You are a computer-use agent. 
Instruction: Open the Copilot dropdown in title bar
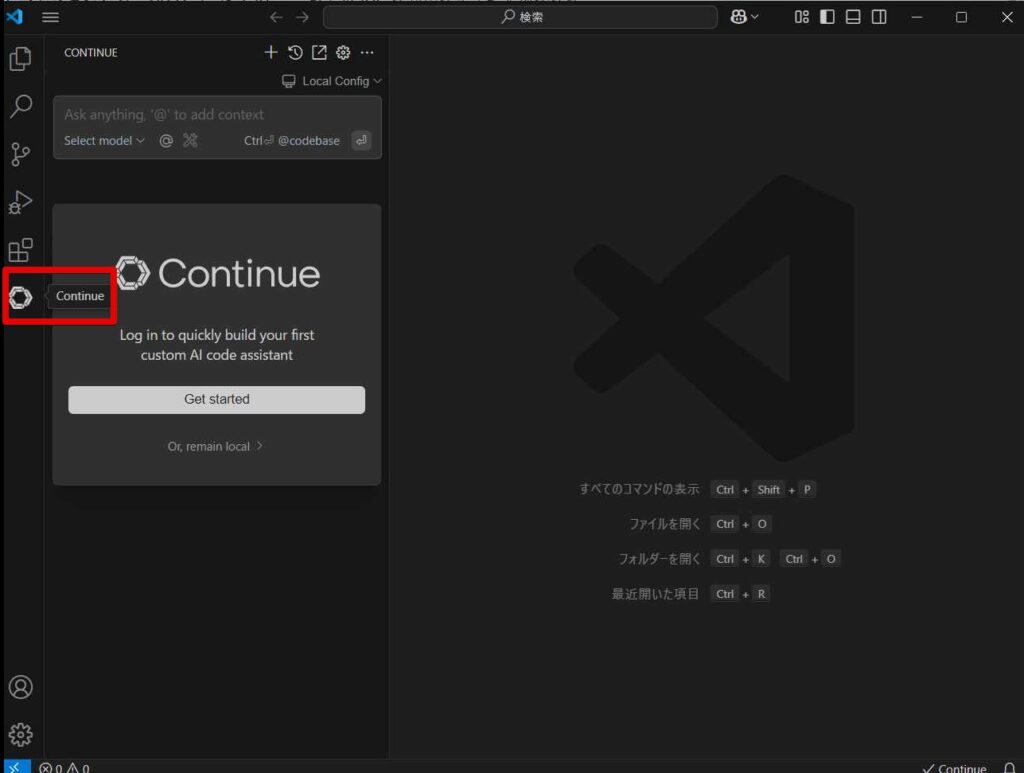coord(744,17)
